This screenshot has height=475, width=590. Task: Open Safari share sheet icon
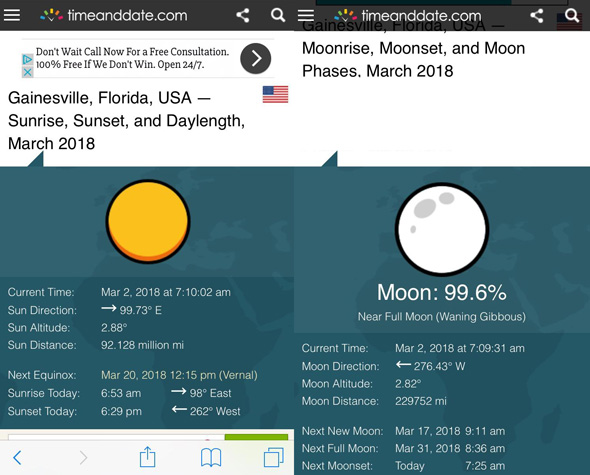click(x=148, y=457)
